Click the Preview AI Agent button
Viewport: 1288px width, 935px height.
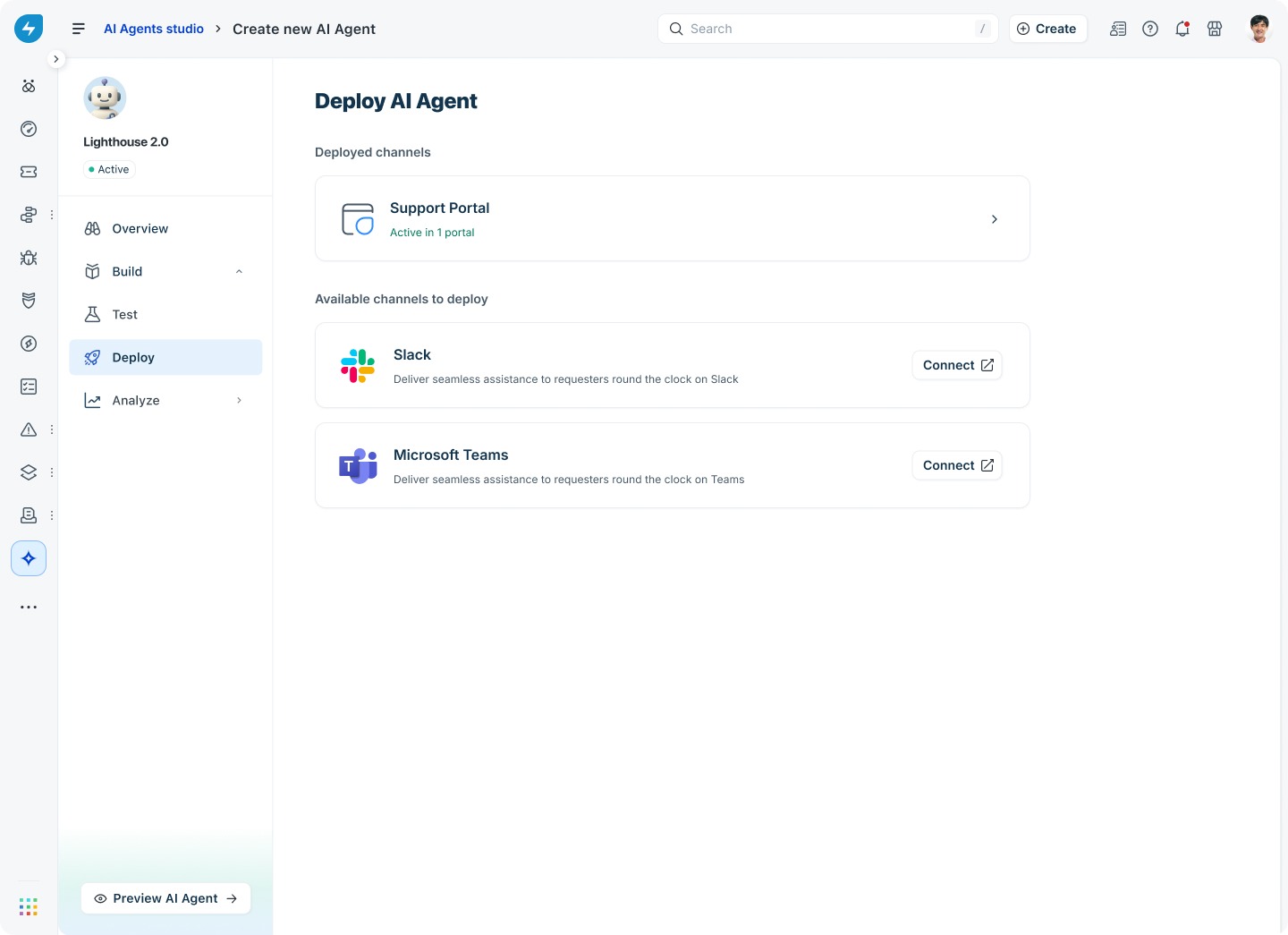point(165,898)
